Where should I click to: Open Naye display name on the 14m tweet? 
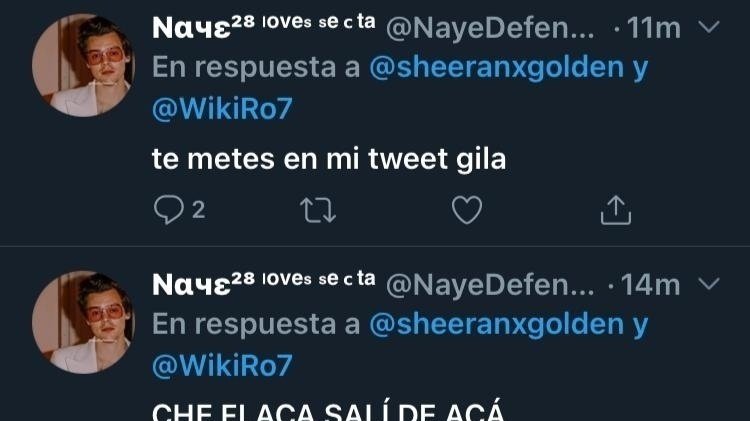coord(264,284)
